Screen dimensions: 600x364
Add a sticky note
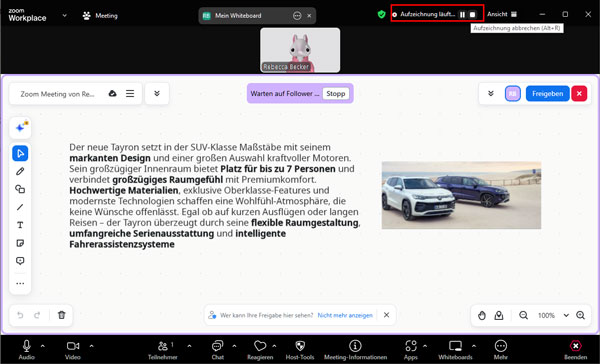(20, 243)
